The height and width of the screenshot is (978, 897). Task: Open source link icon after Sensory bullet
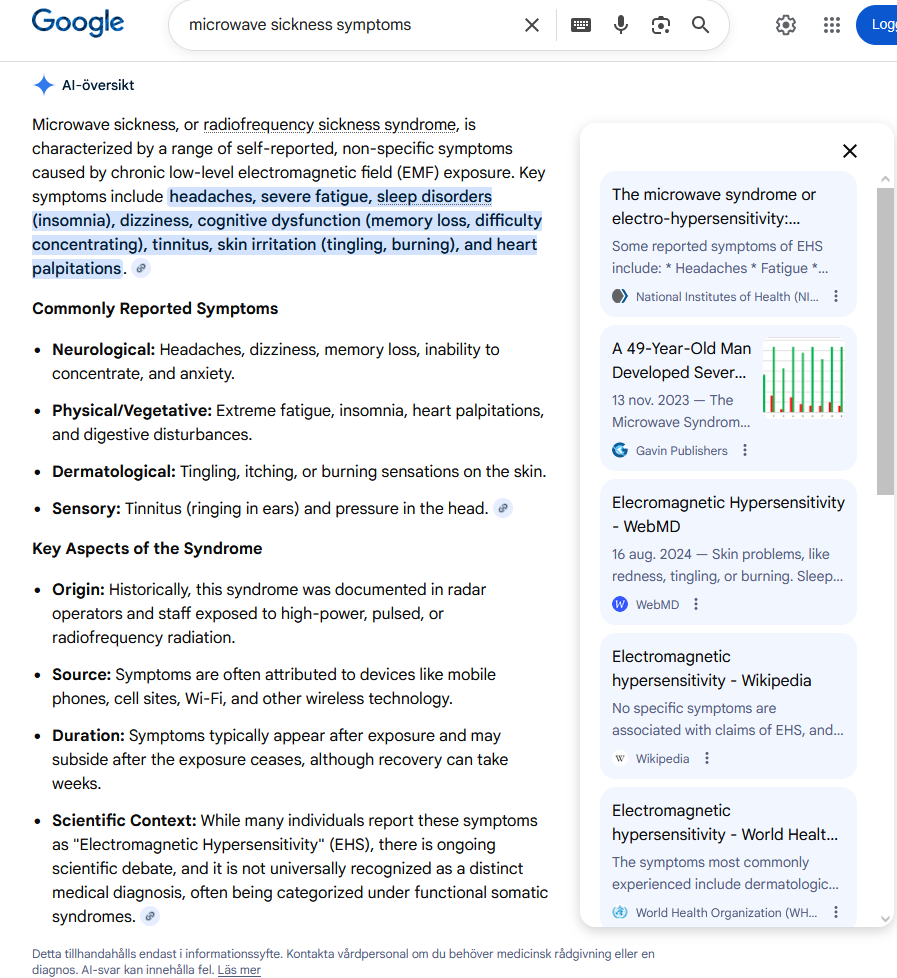(x=503, y=508)
